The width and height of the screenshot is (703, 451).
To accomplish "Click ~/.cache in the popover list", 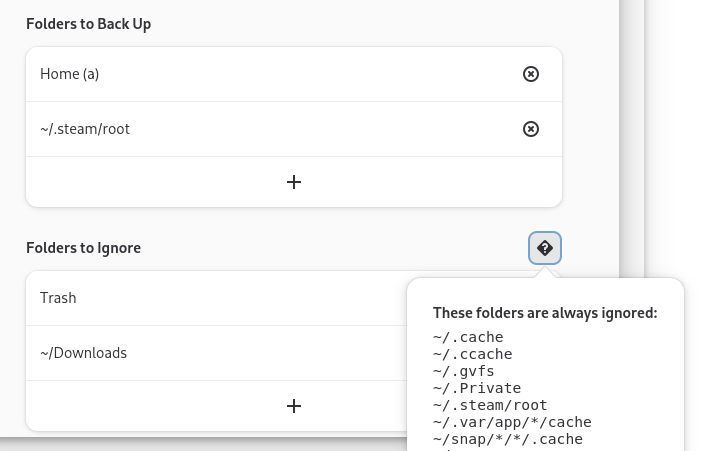I will coord(468,337).
